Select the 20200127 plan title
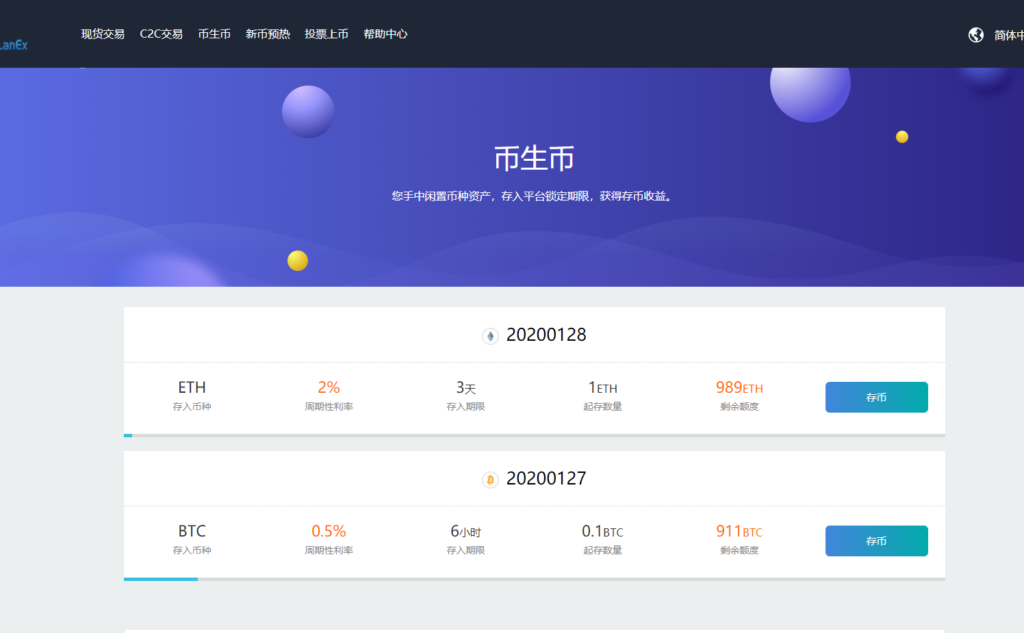This screenshot has width=1024, height=633. coord(546,479)
